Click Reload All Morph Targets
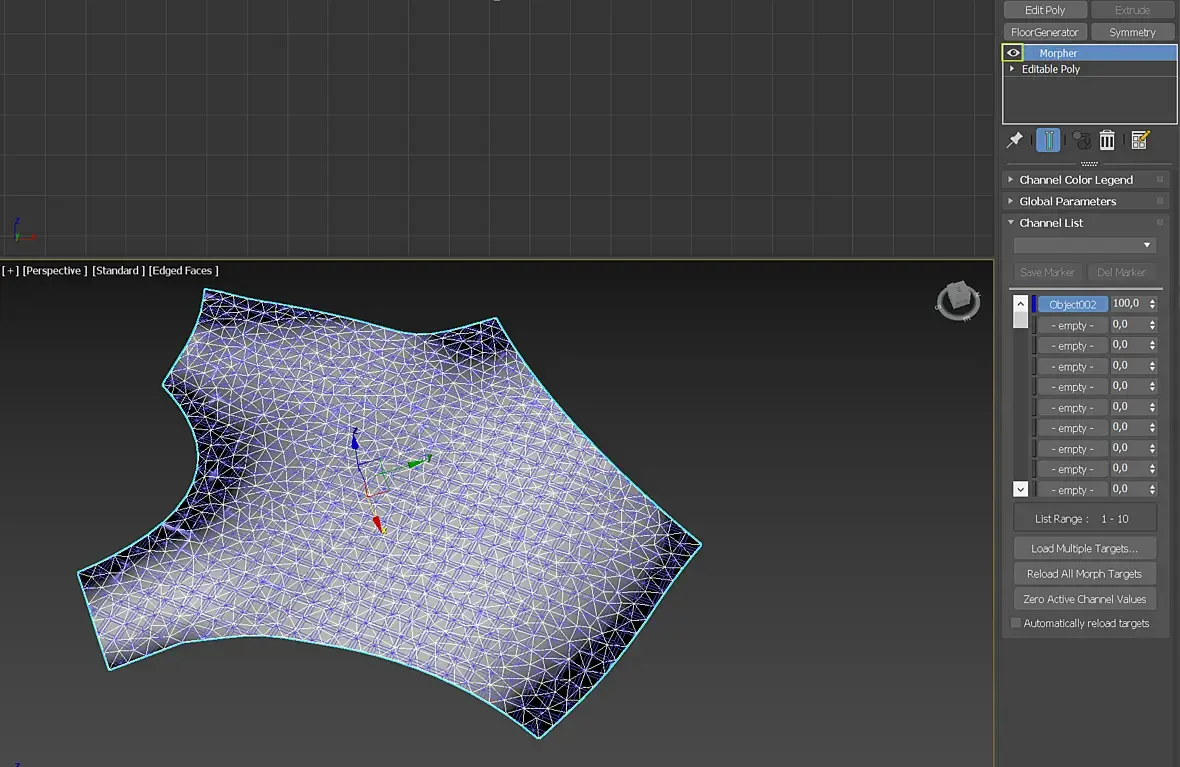 click(1084, 574)
